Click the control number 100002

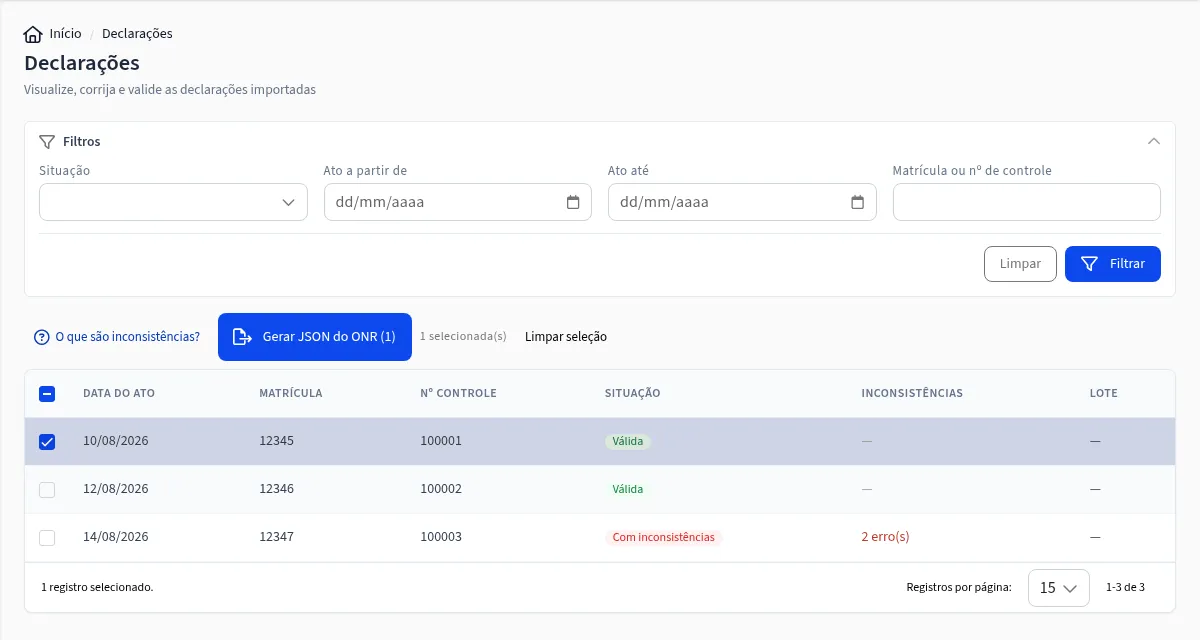441,489
